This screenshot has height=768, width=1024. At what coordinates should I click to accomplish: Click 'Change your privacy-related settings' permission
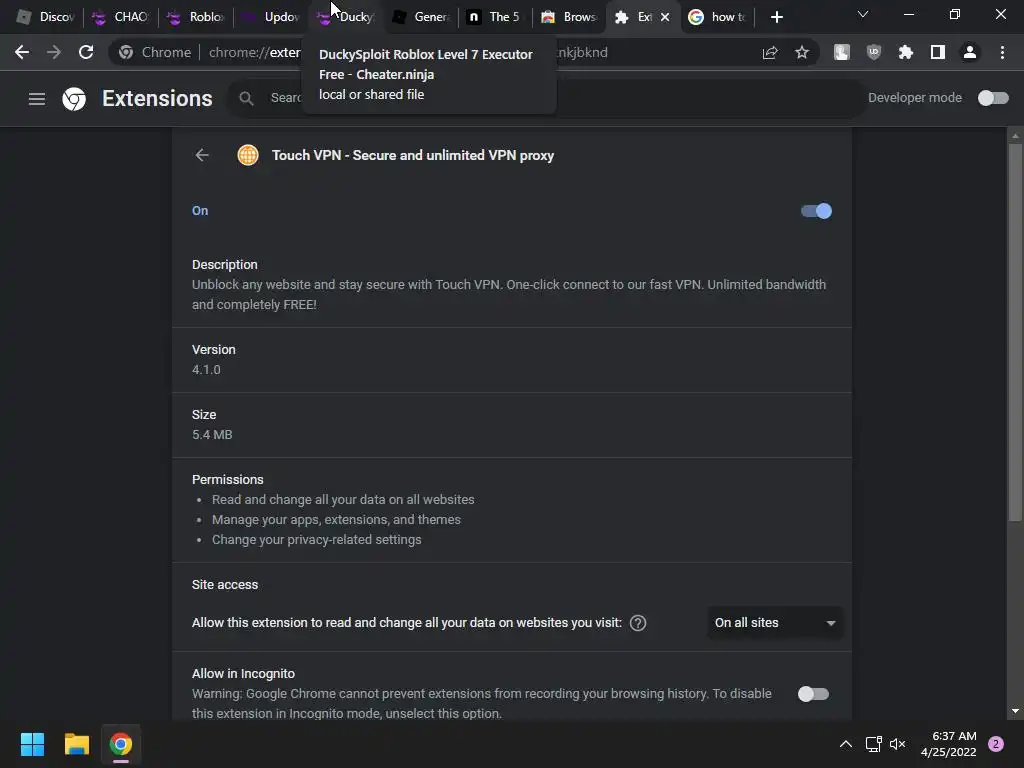pyautogui.click(x=317, y=540)
